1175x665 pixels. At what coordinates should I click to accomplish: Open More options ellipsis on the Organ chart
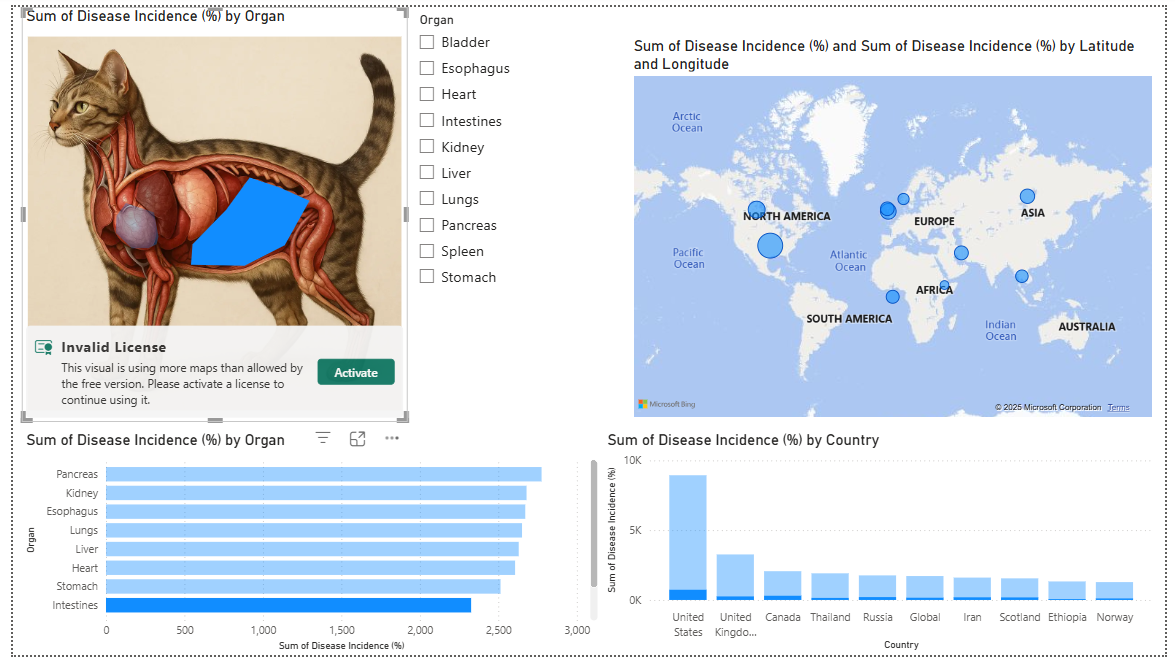[x=392, y=439]
